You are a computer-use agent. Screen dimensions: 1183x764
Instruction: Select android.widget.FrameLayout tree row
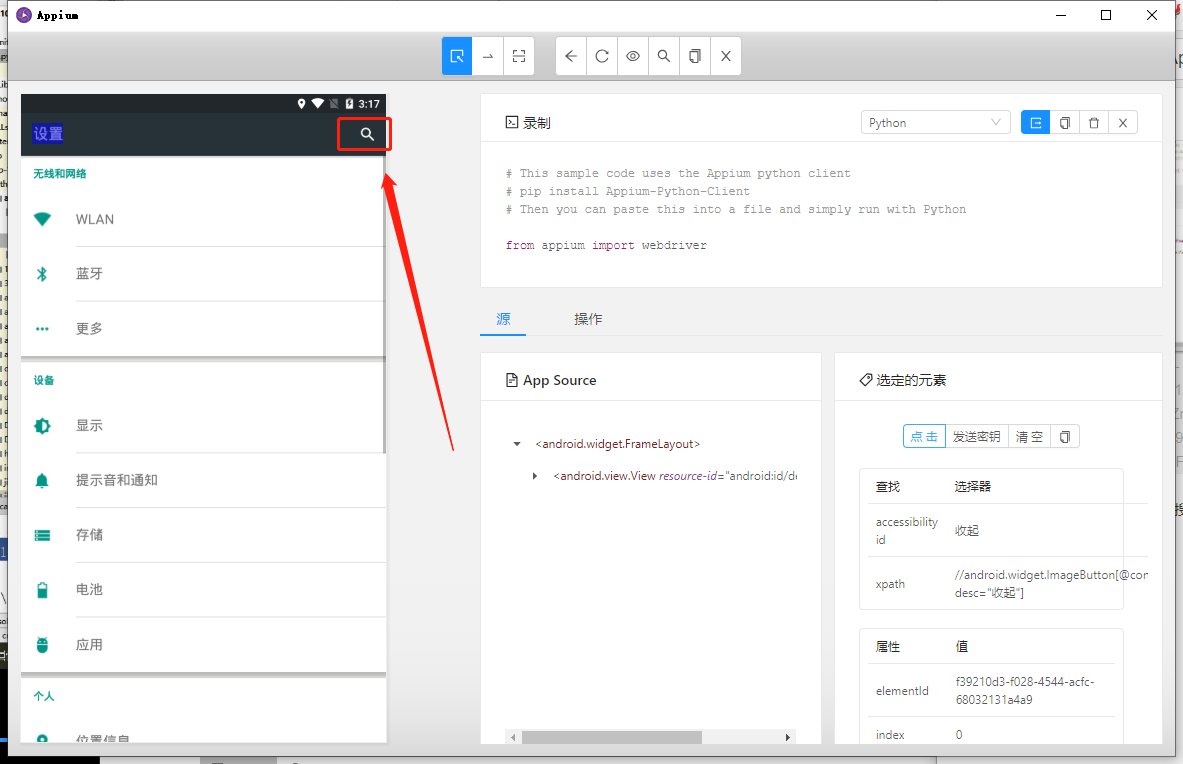tap(617, 443)
